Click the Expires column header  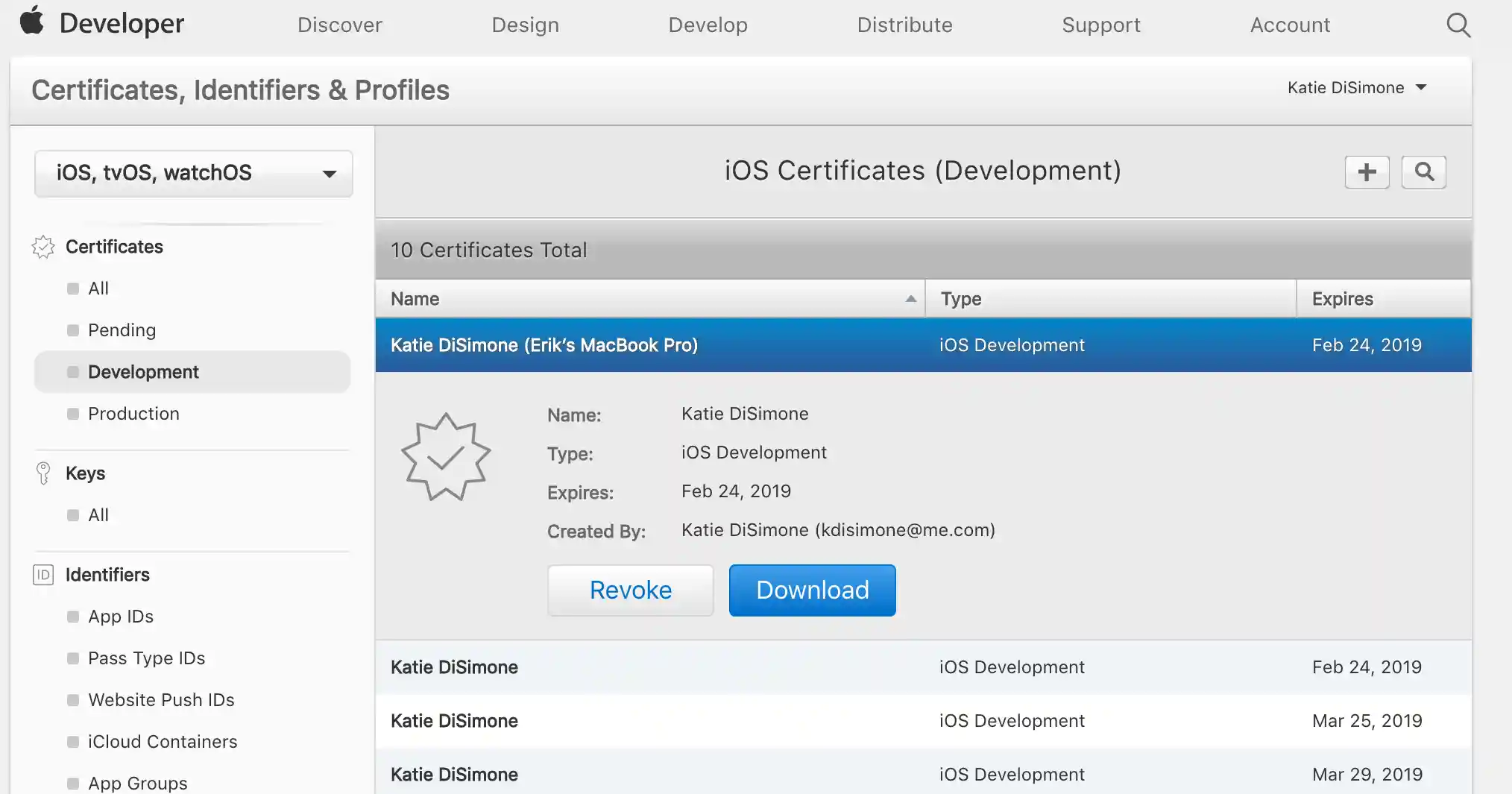[x=1342, y=299]
